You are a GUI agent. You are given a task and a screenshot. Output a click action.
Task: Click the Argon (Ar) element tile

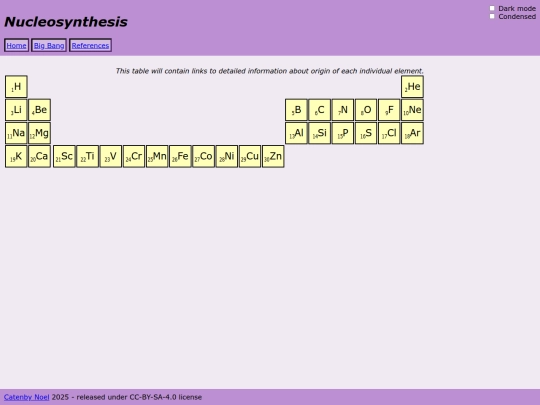(x=412, y=133)
